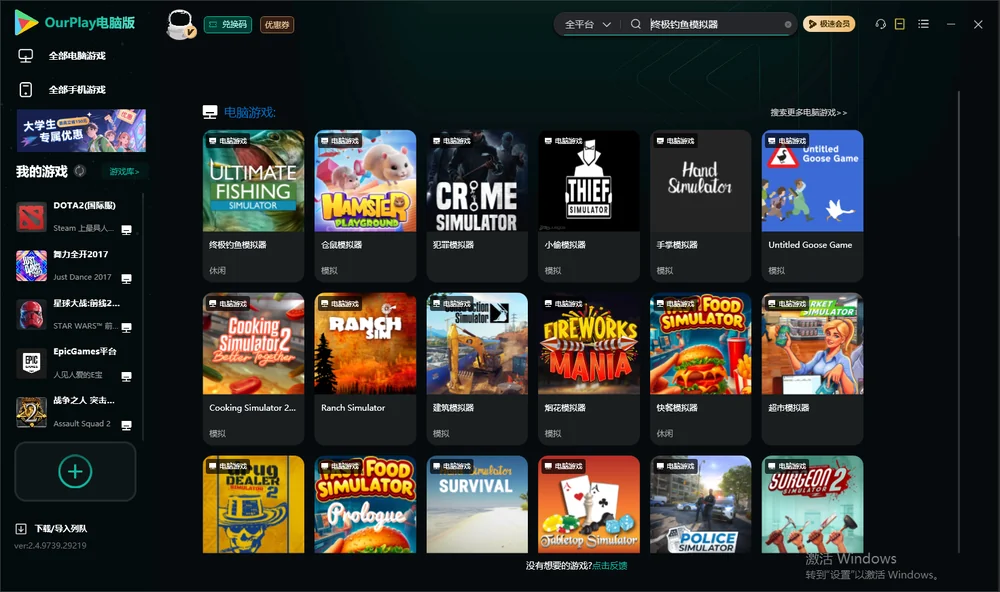
Task: Expand the 全平台 platform dropdown
Action: pyautogui.click(x=588, y=24)
